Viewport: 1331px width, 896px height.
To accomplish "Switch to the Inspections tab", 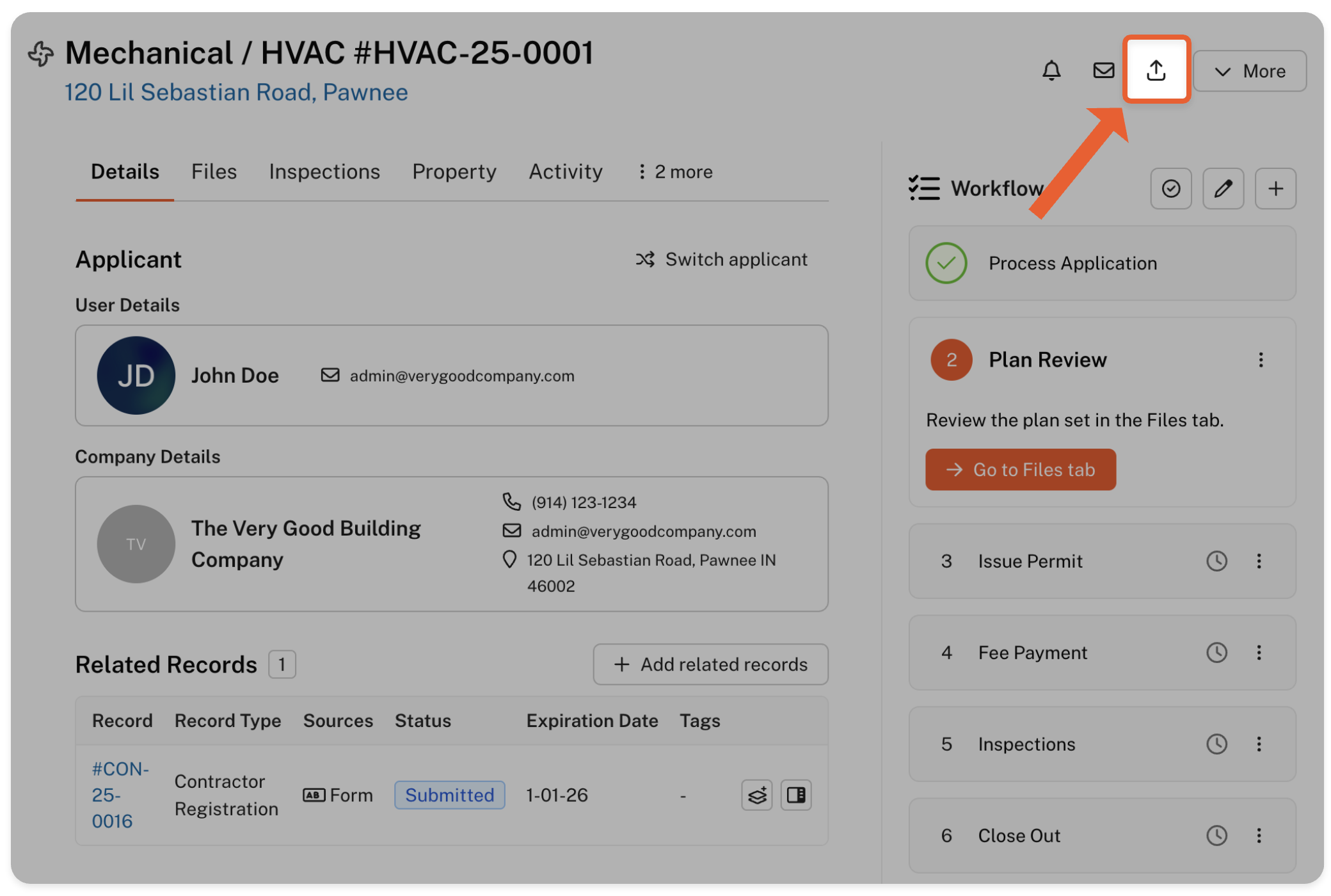I will (324, 172).
